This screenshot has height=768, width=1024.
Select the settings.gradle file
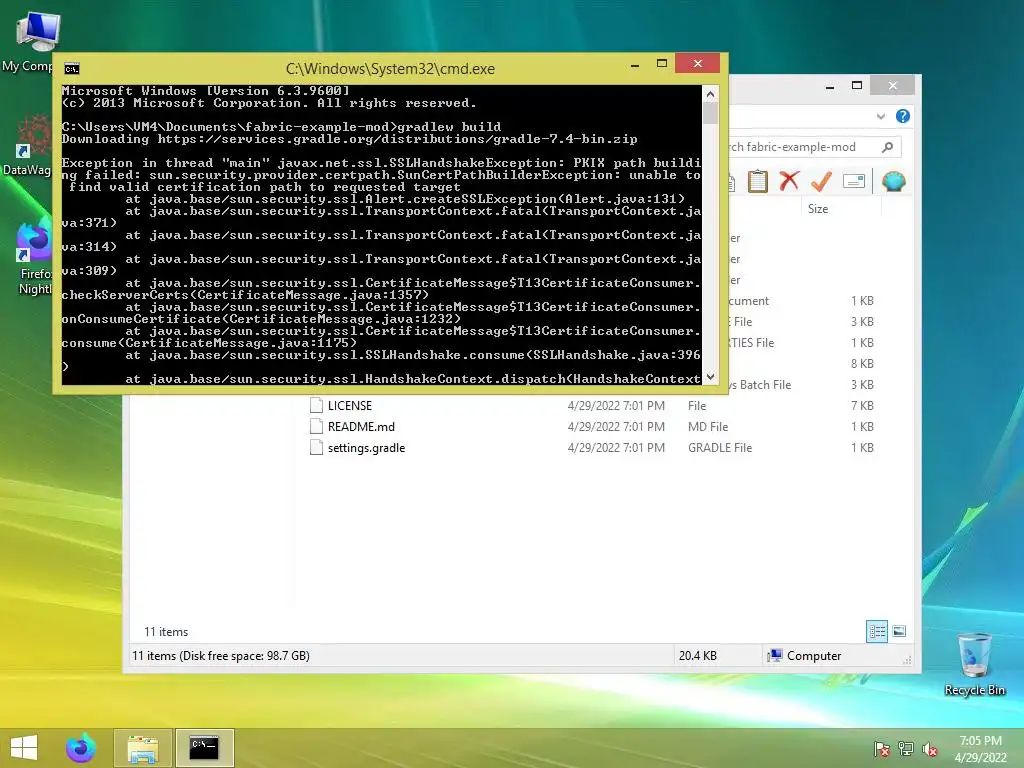click(366, 448)
